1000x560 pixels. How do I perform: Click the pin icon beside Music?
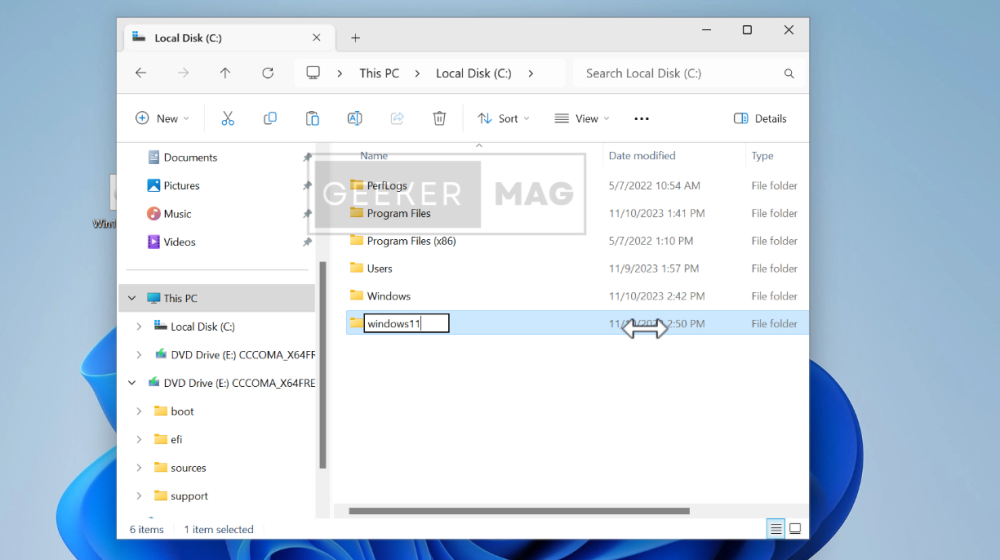[307, 214]
